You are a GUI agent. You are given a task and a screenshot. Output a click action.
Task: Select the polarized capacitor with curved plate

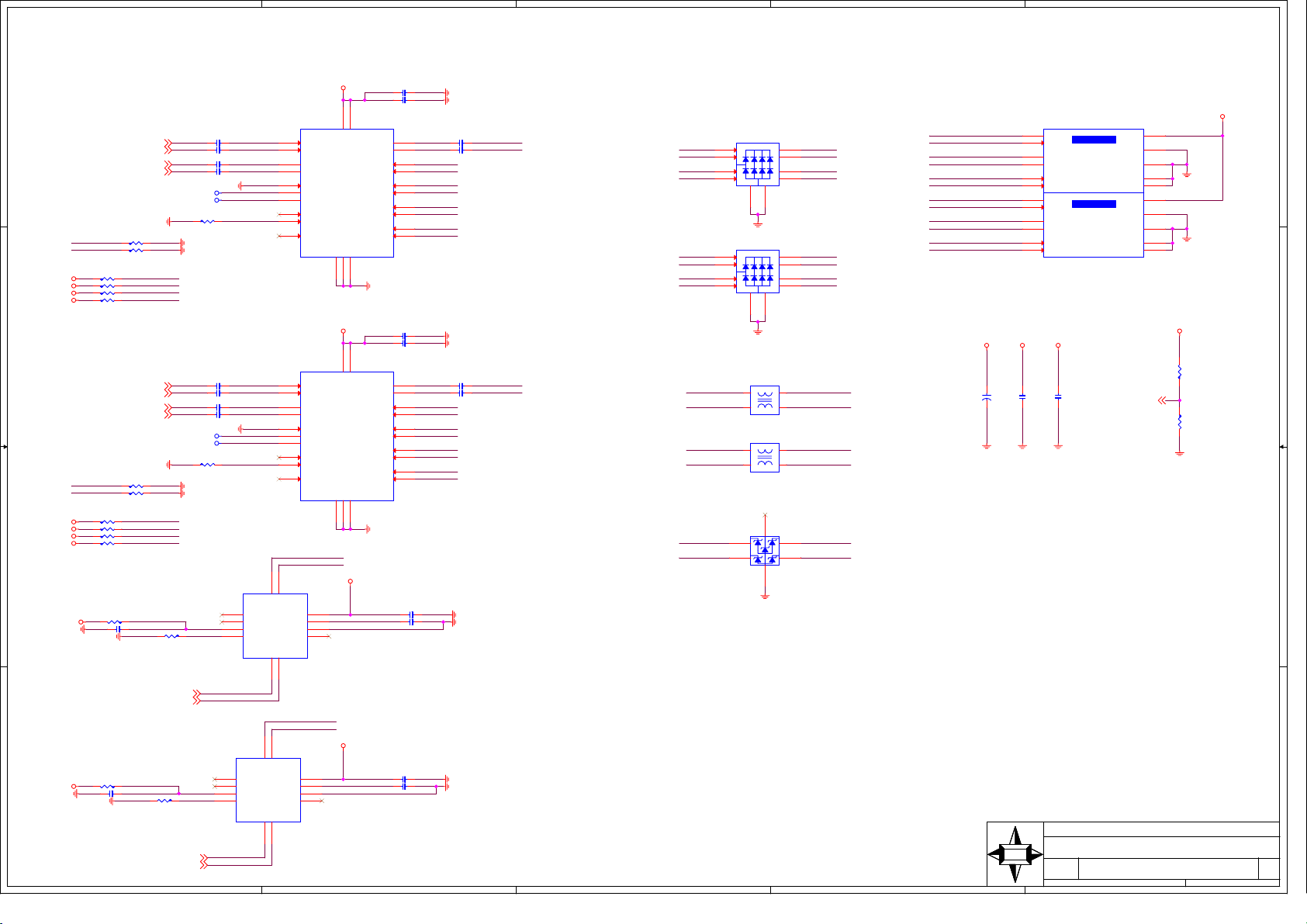[987, 396]
